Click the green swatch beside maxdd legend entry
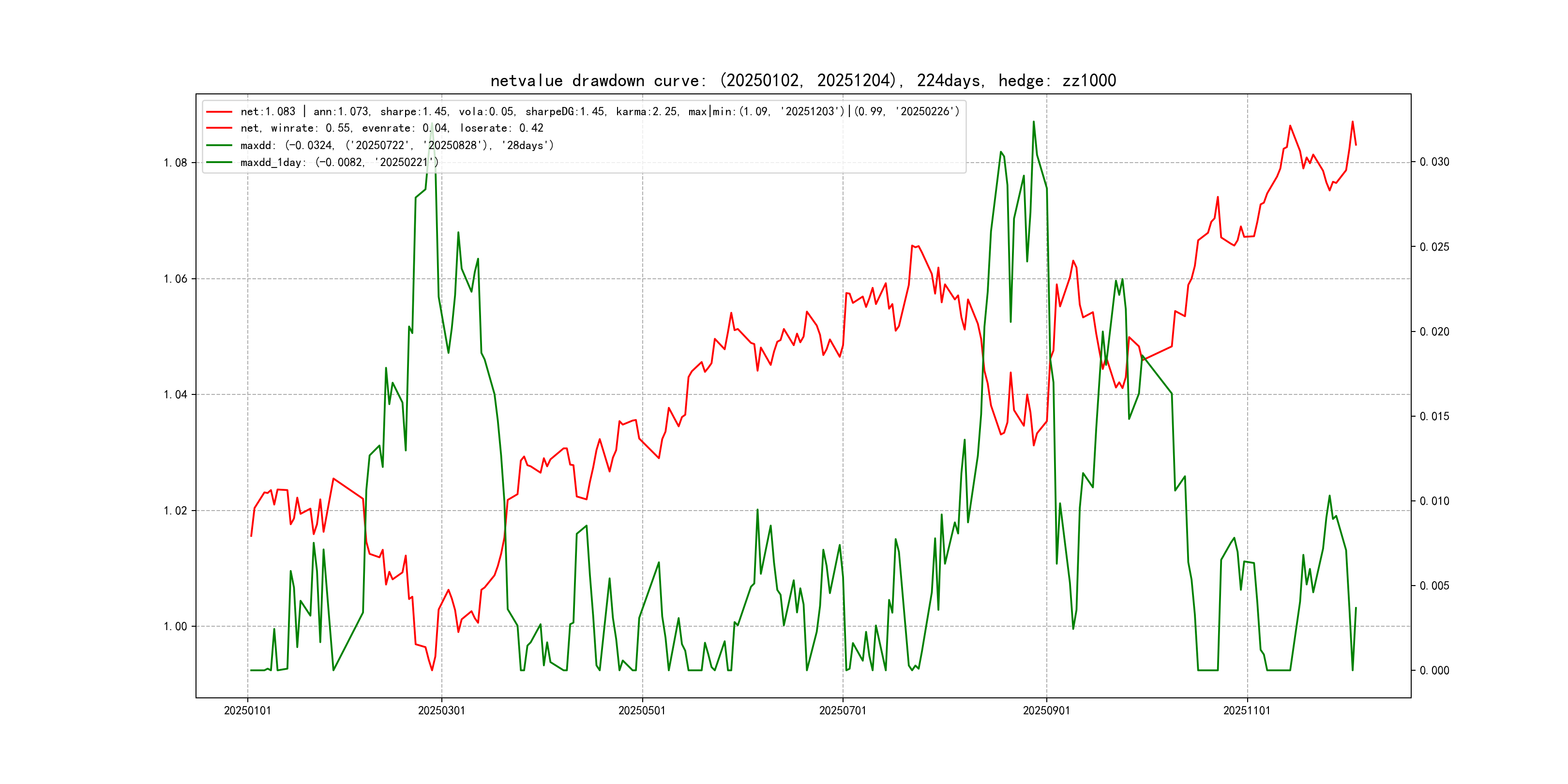The height and width of the screenshot is (784, 1568). pos(219,146)
